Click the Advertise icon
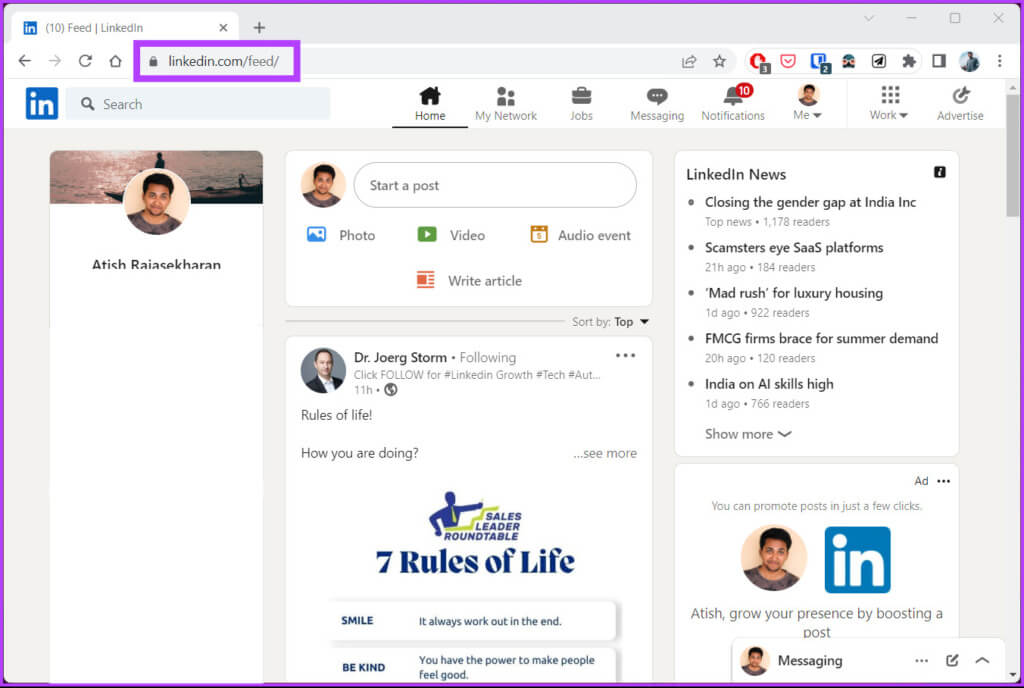Screen dimensions: 1024x688 coord(960,96)
